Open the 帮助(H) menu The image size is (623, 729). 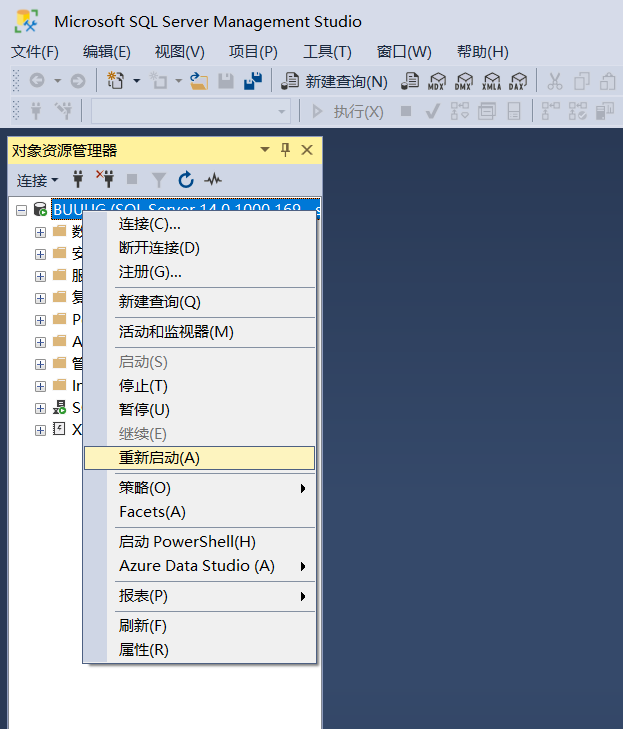coord(483,52)
